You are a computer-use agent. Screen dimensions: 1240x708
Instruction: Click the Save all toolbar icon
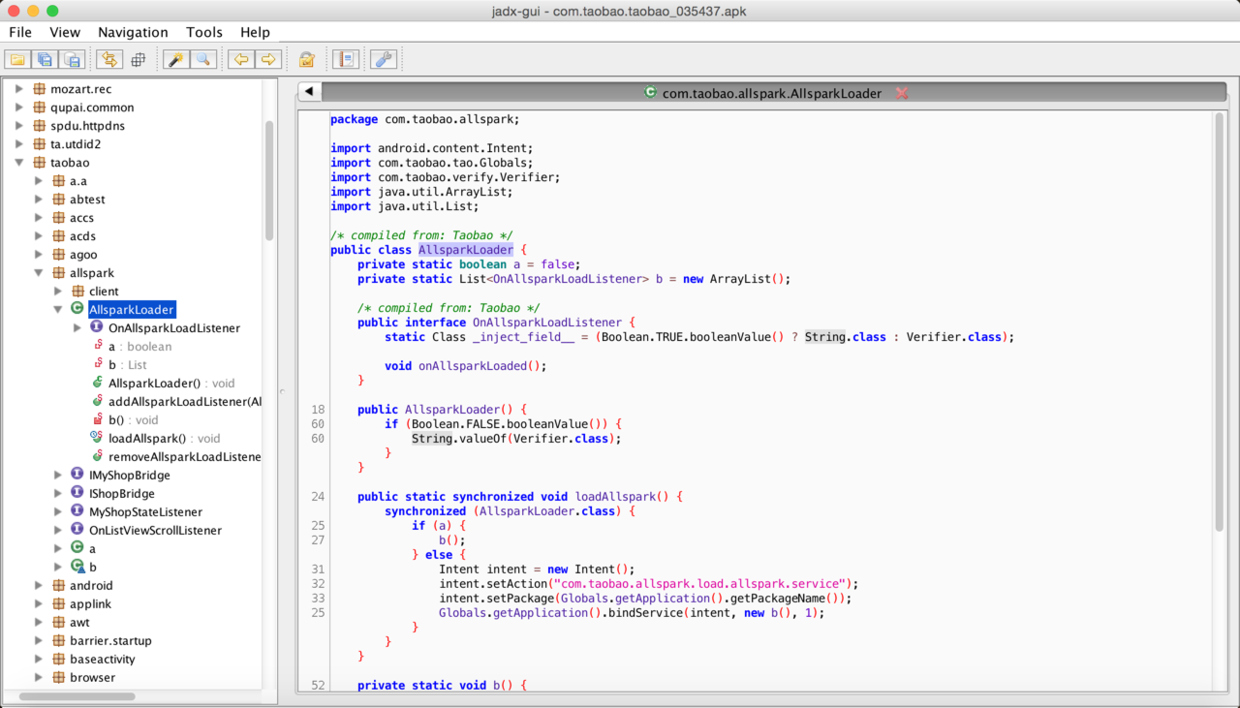pos(45,60)
